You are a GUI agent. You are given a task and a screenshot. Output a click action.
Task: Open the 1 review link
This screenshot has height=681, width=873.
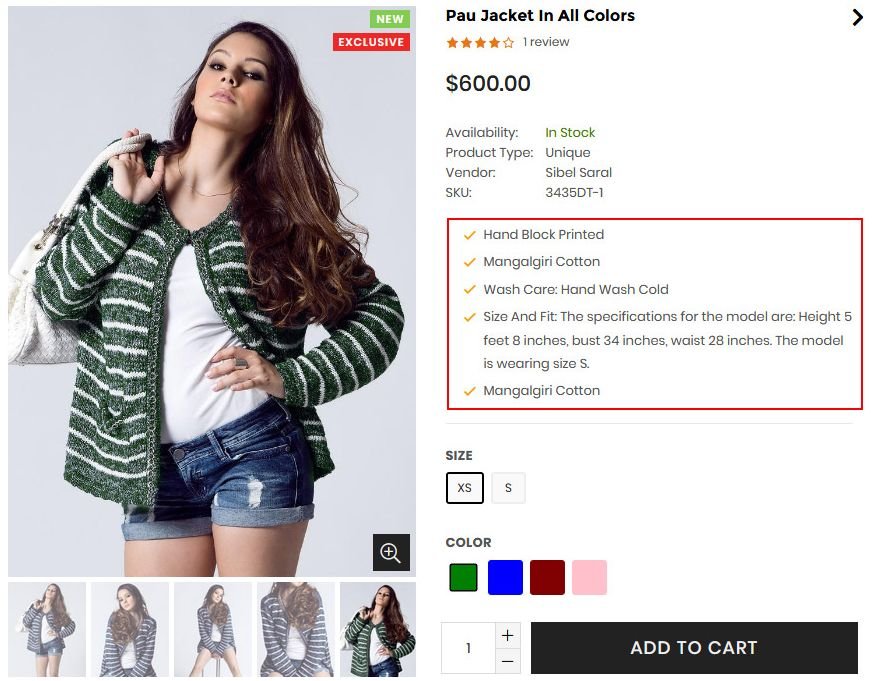coord(546,42)
